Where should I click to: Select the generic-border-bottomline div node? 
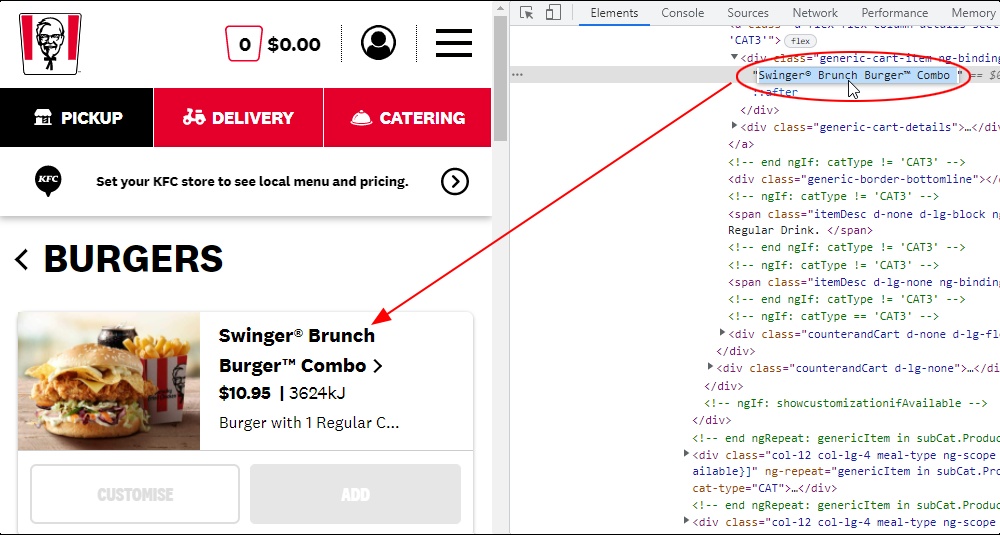[x=864, y=179]
